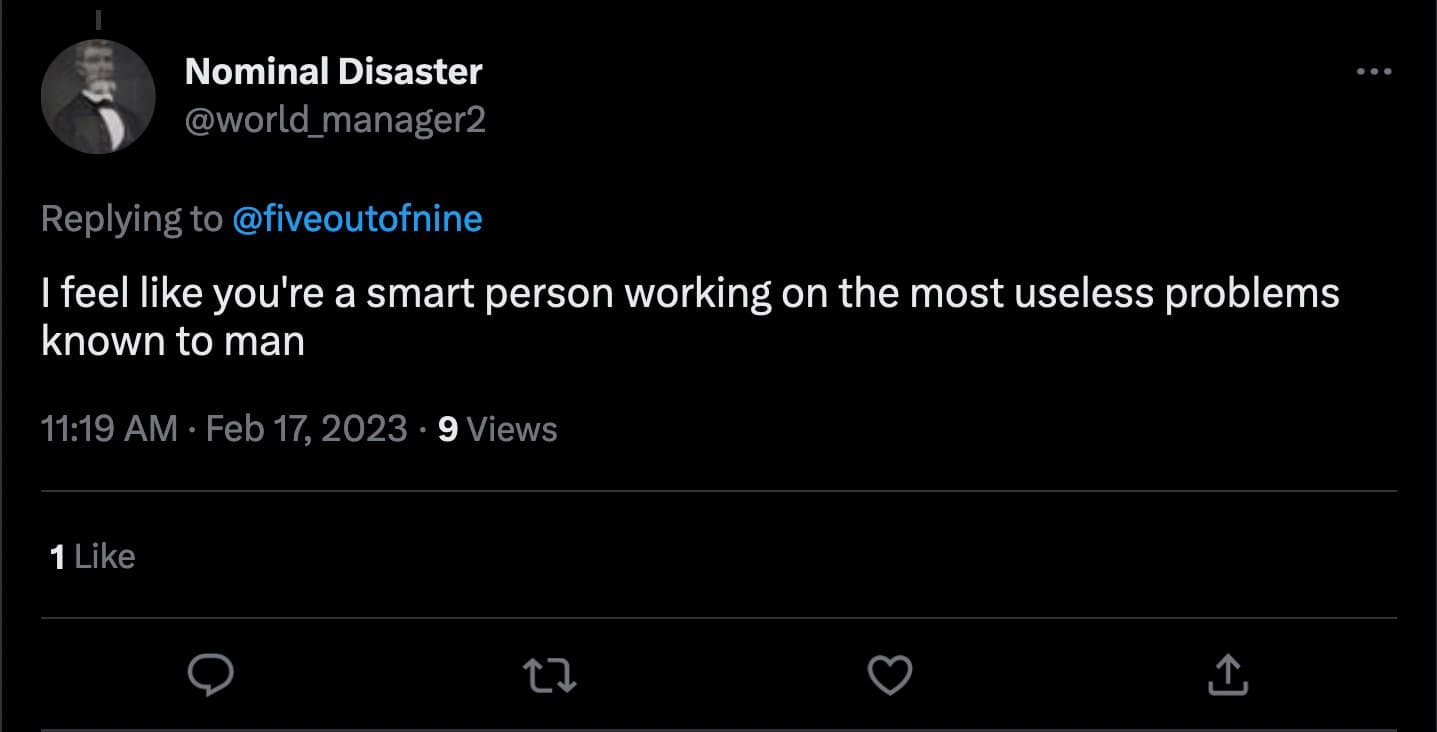Like the tweet with the heart icon

[x=889, y=676]
